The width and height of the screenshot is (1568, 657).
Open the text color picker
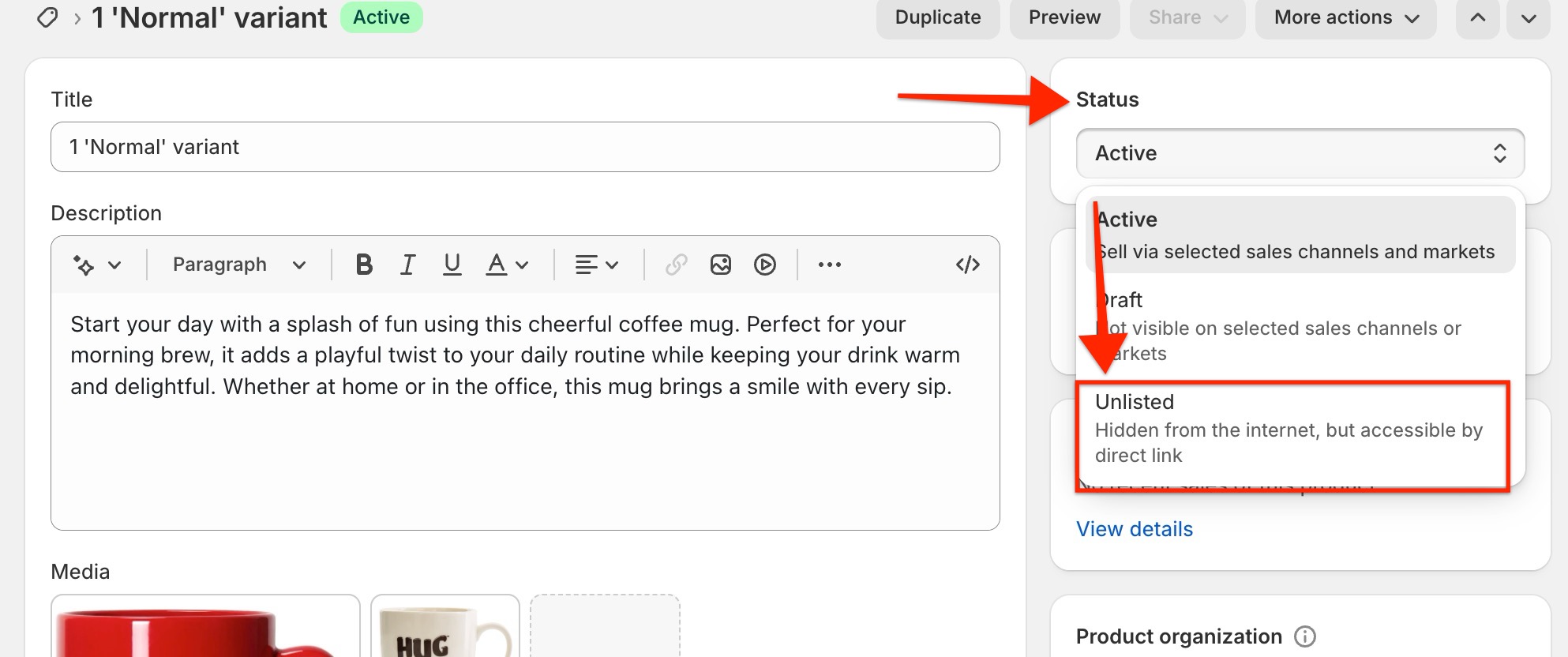click(507, 265)
